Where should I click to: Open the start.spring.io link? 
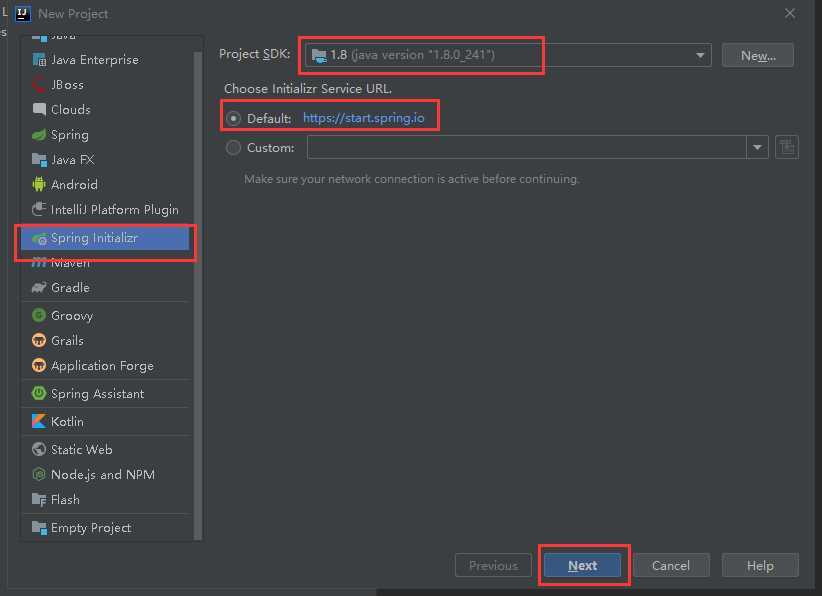point(364,118)
